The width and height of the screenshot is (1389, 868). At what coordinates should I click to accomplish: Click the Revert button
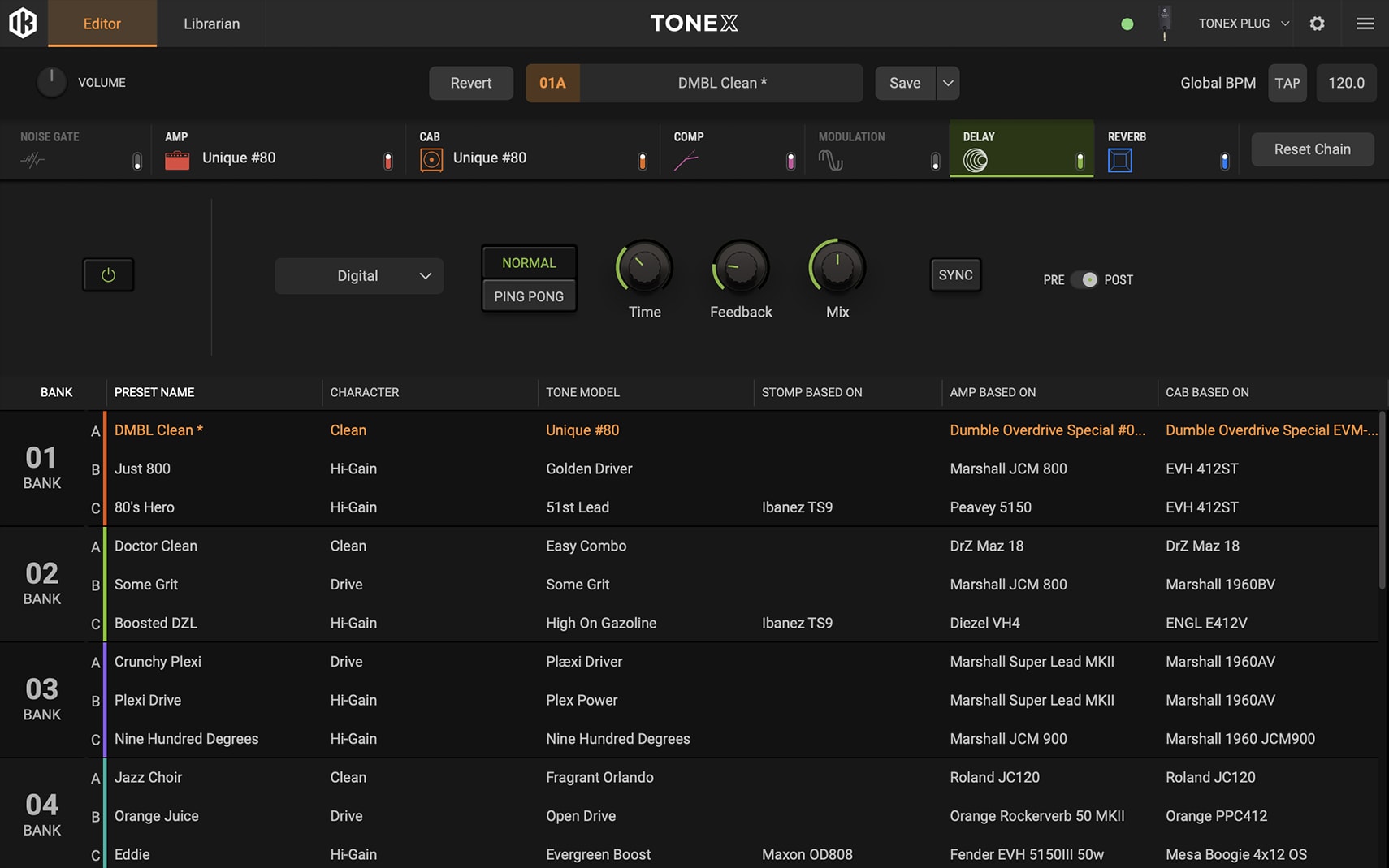(x=471, y=83)
